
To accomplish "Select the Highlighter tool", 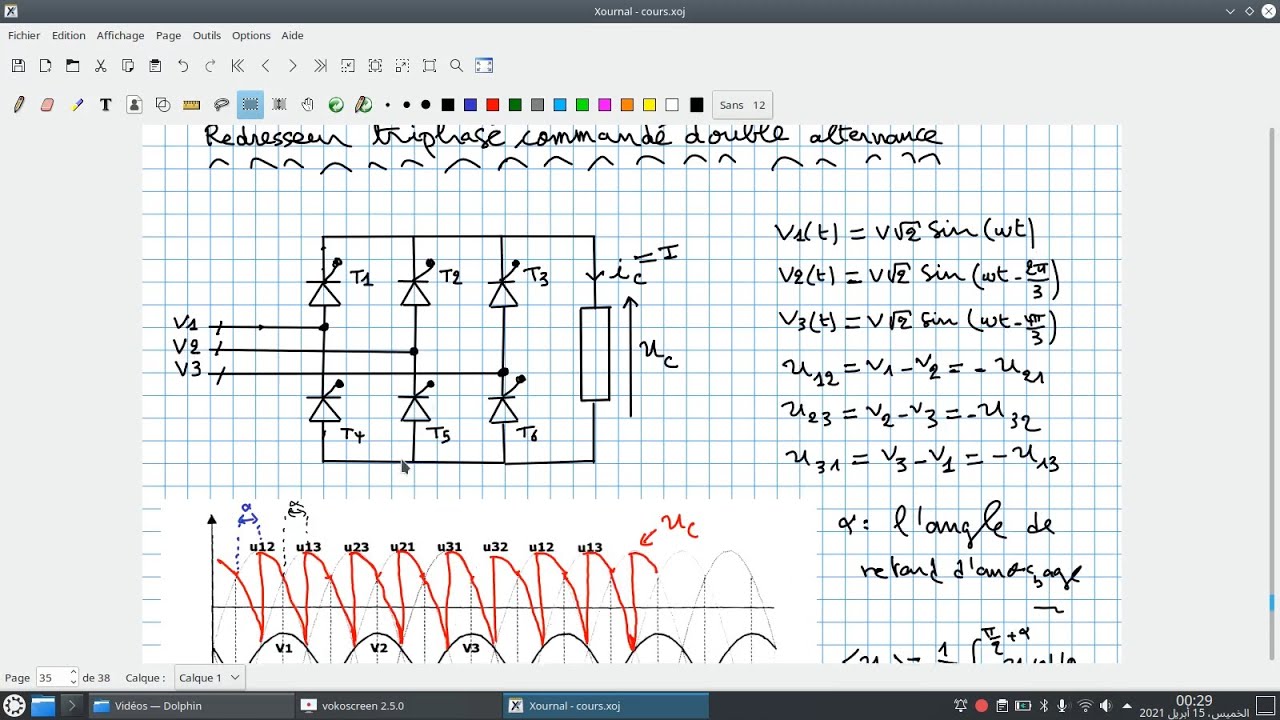I will click(77, 105).
